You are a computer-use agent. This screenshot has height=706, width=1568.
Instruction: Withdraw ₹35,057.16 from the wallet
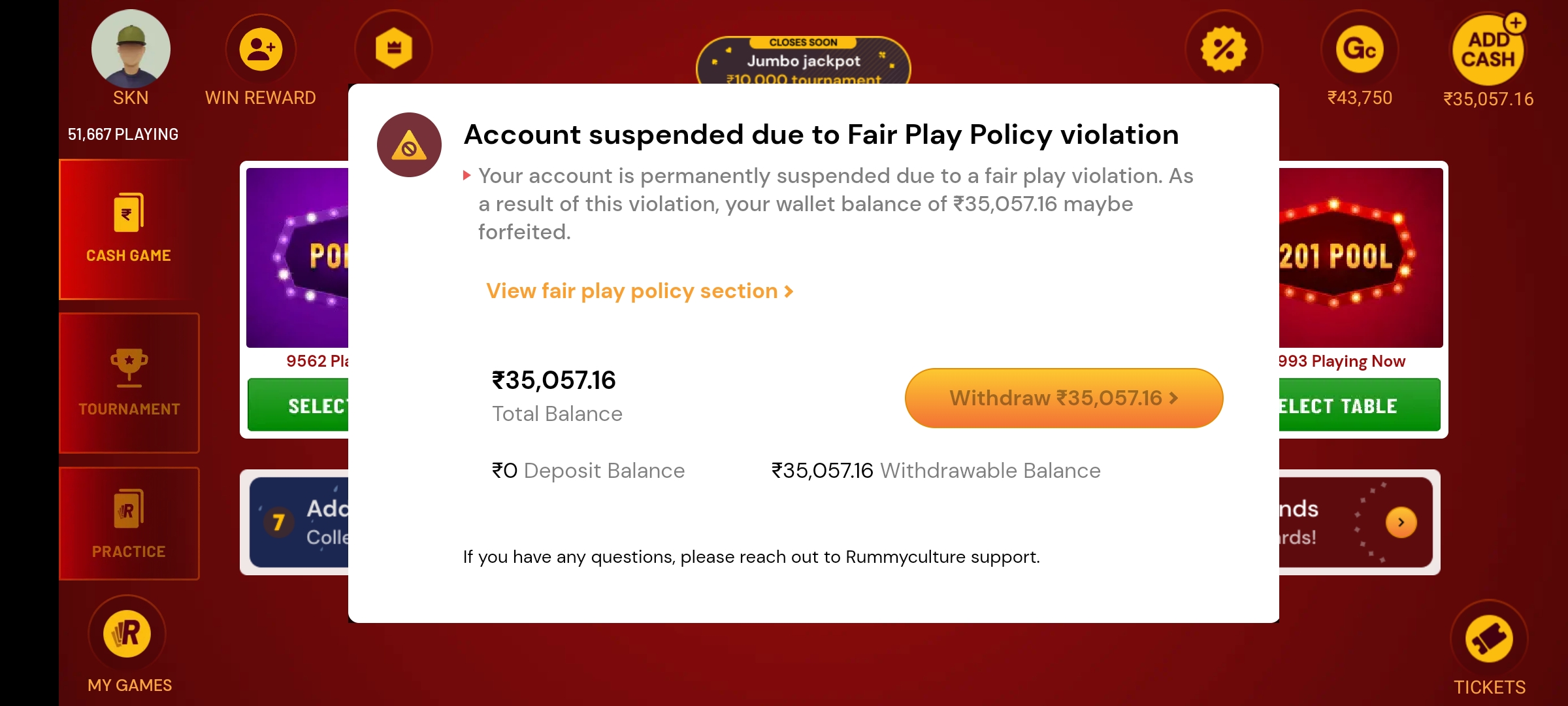pyautogui.click(x=1064, y=398)
